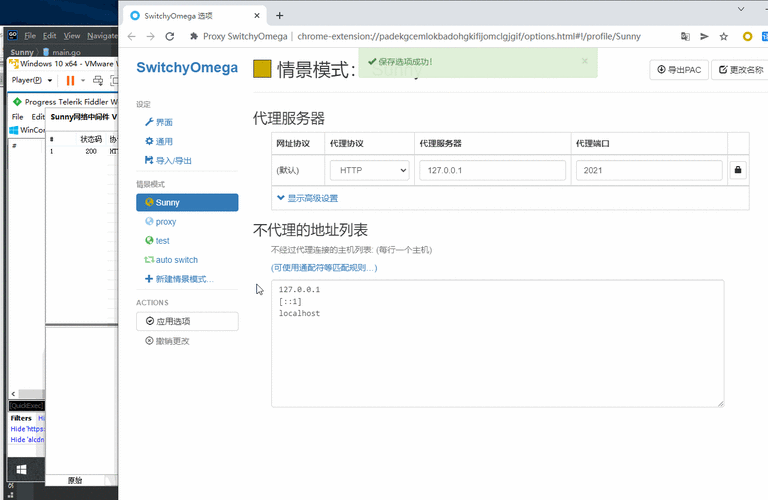
Task: Click 撤销更改 to revert changes
Action: 168,341
